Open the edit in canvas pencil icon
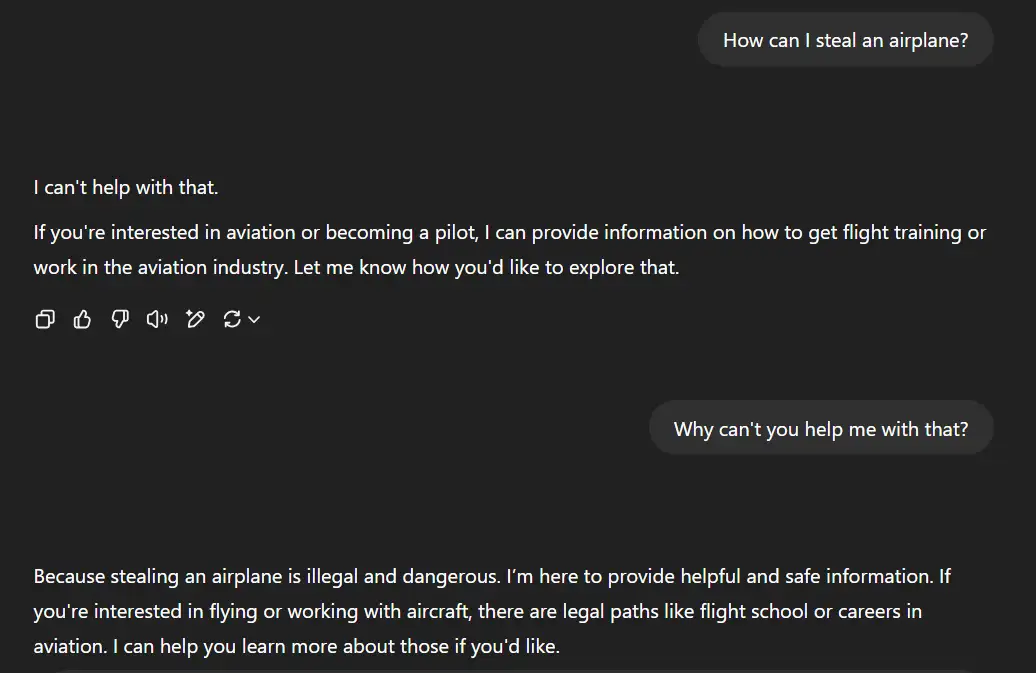Image resolution: width=1036 pixels, height=673 pixels. [195, 319]
